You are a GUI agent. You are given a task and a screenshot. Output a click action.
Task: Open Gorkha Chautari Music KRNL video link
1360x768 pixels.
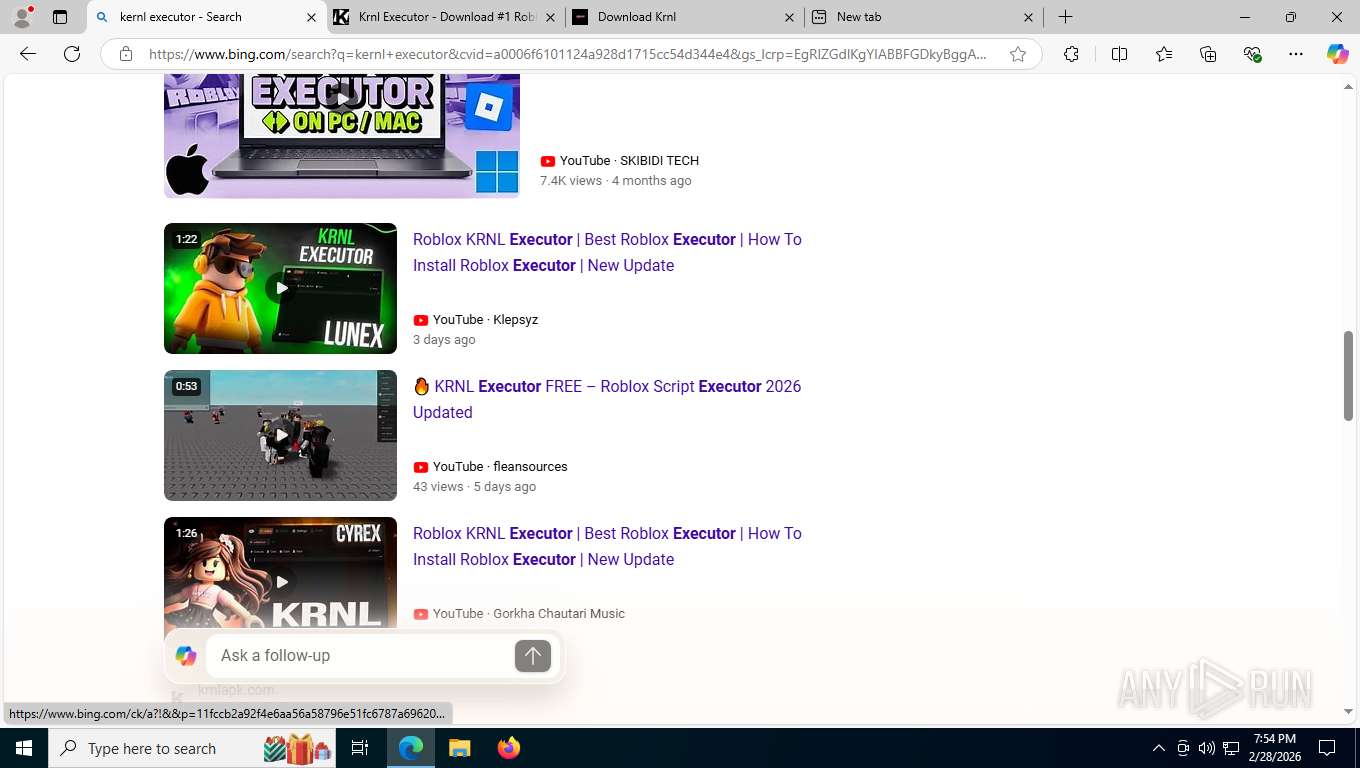[x=607, y=546]
